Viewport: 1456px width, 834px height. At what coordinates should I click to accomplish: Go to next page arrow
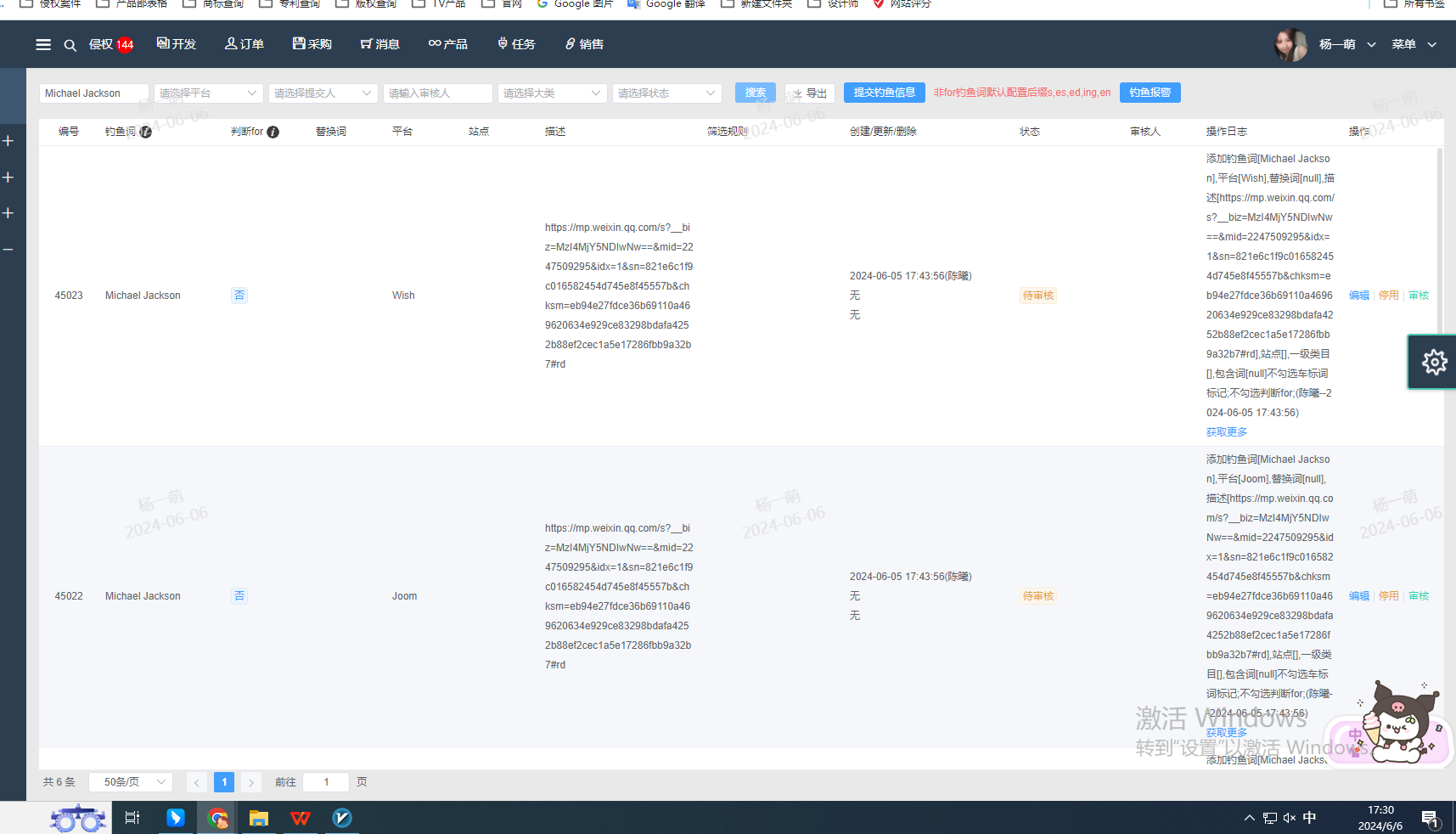pyautogui.click(x=251, y=782)
